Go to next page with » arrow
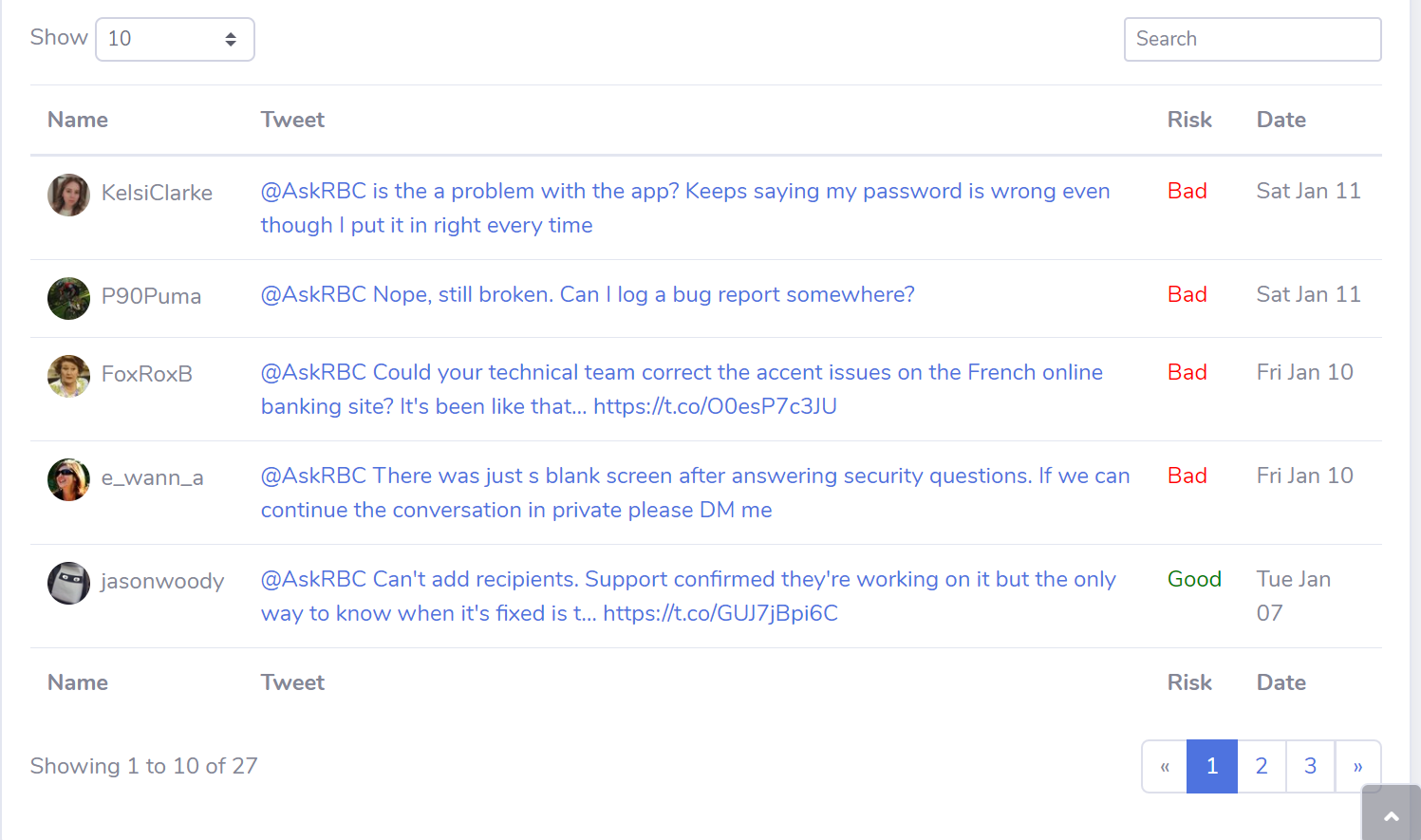 tap(1357, 766)
